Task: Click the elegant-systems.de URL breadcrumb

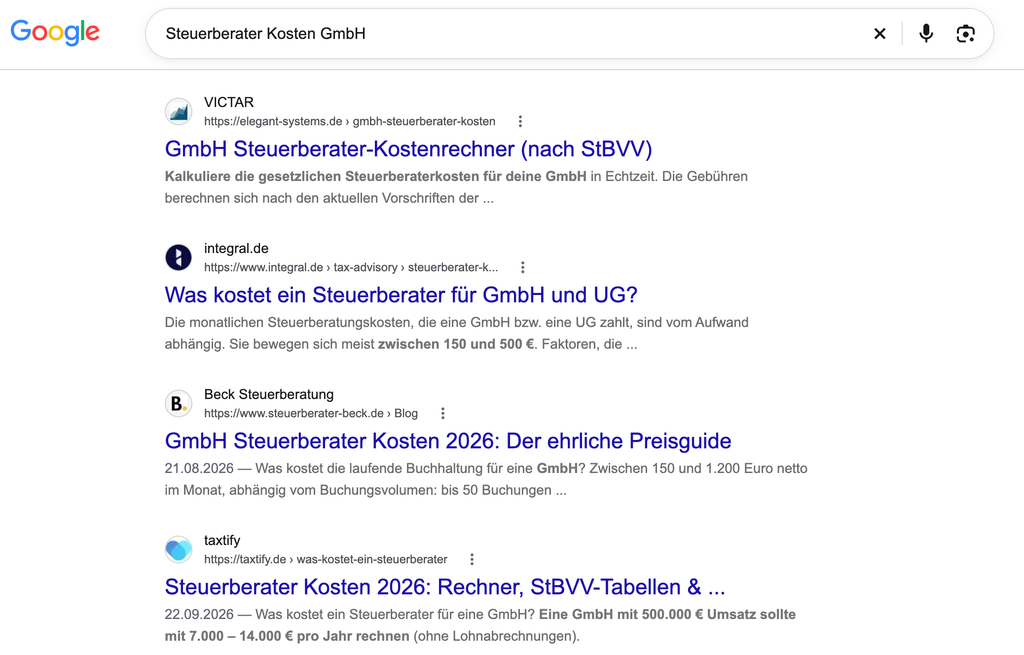Action: click(x=349, y=121)
